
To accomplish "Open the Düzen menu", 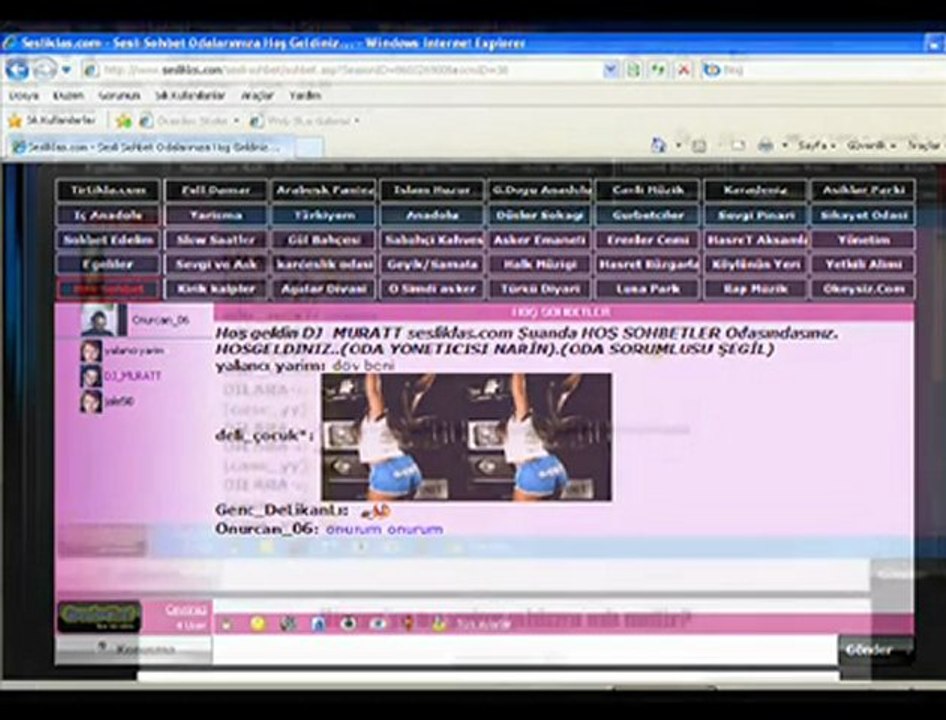I will (x=68, y=95).
